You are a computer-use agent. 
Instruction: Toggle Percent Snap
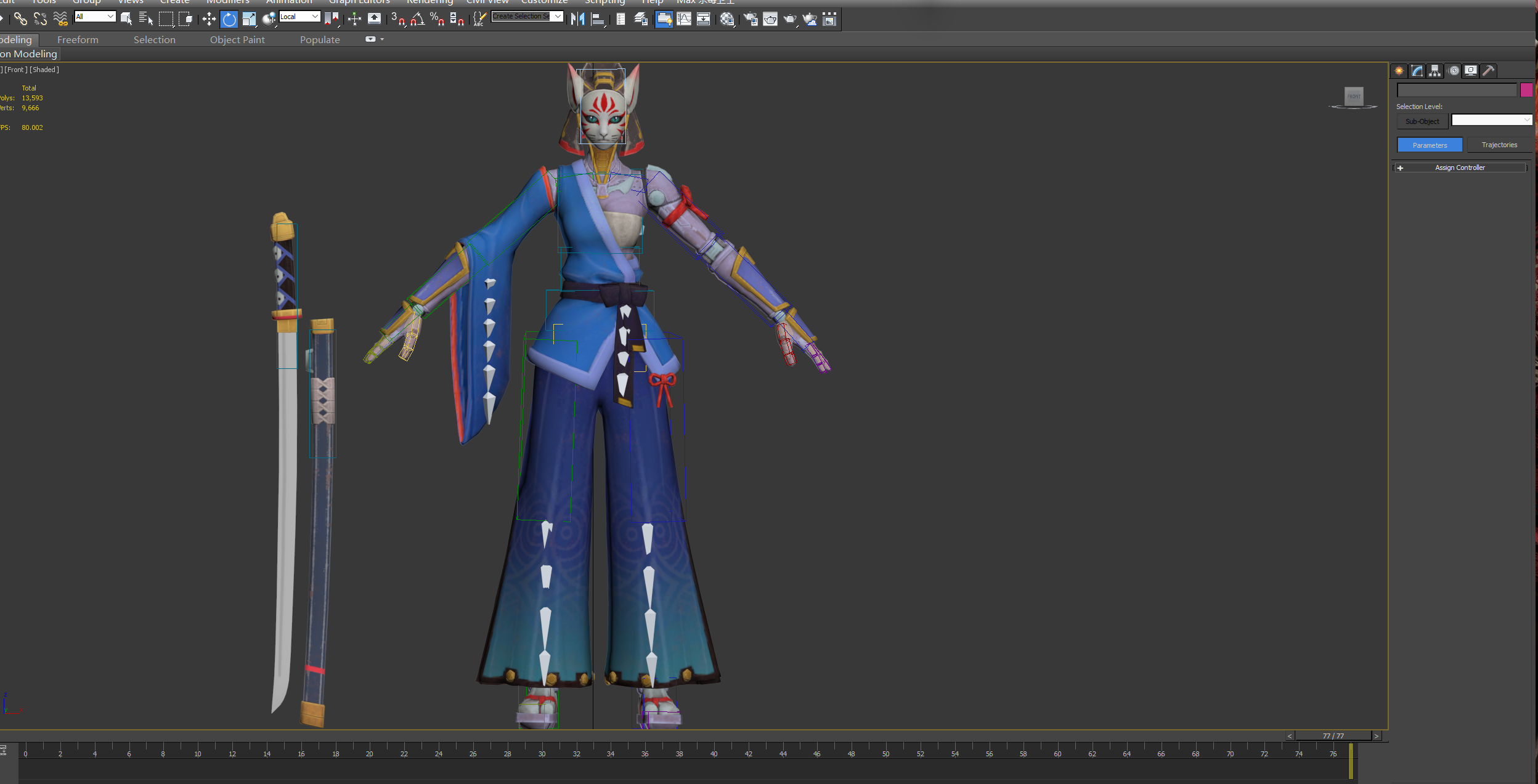(x=437, y=19)
